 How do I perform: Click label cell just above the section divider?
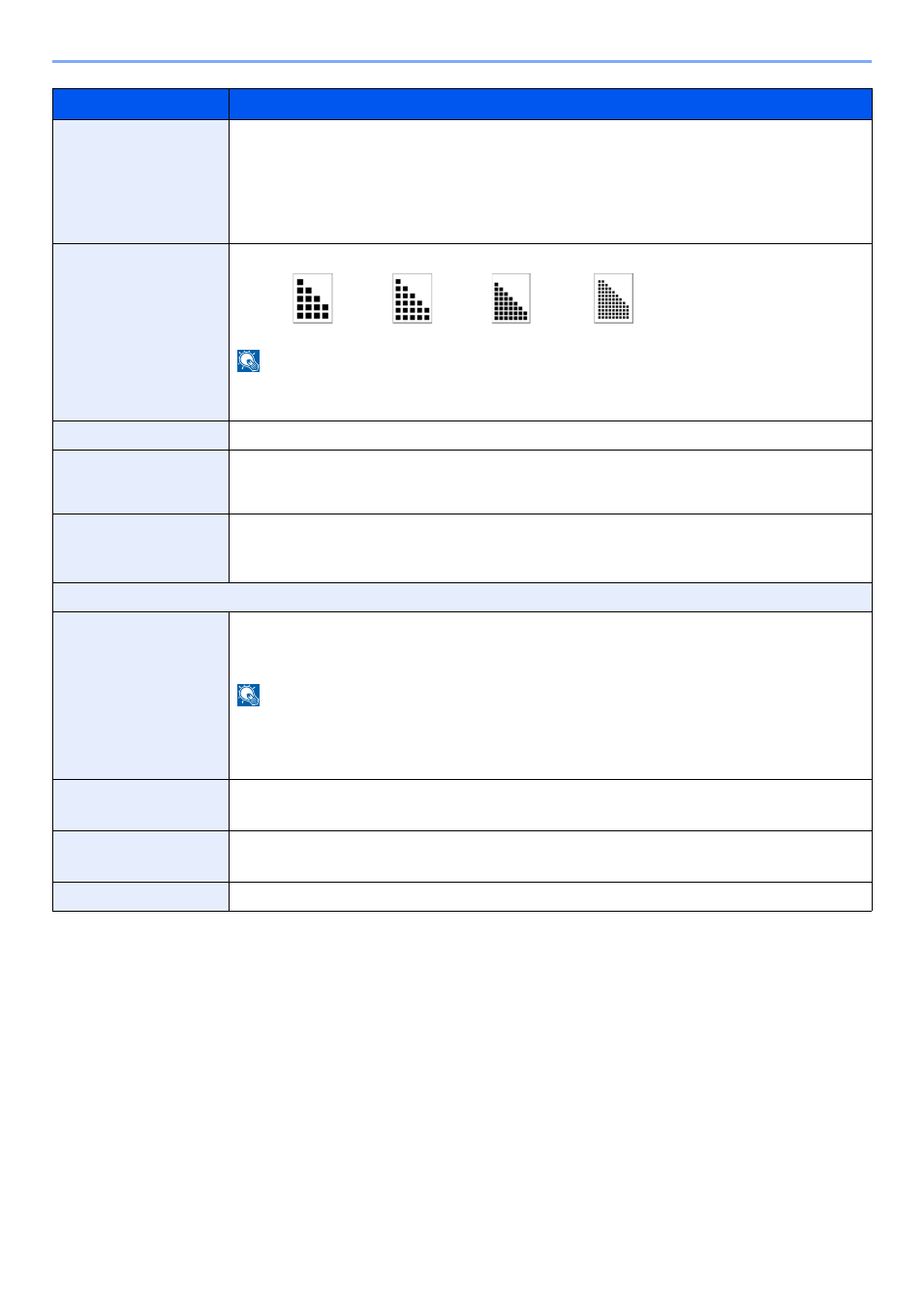tap(140, 548)
